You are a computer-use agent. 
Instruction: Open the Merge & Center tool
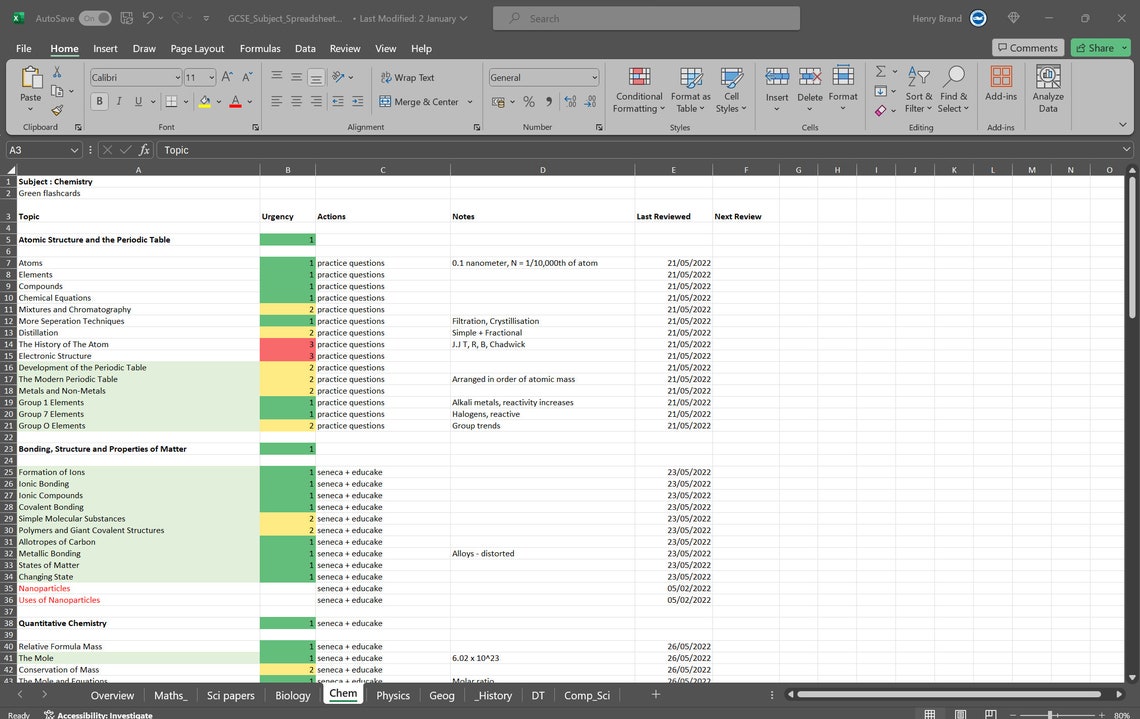click(421, 101)
